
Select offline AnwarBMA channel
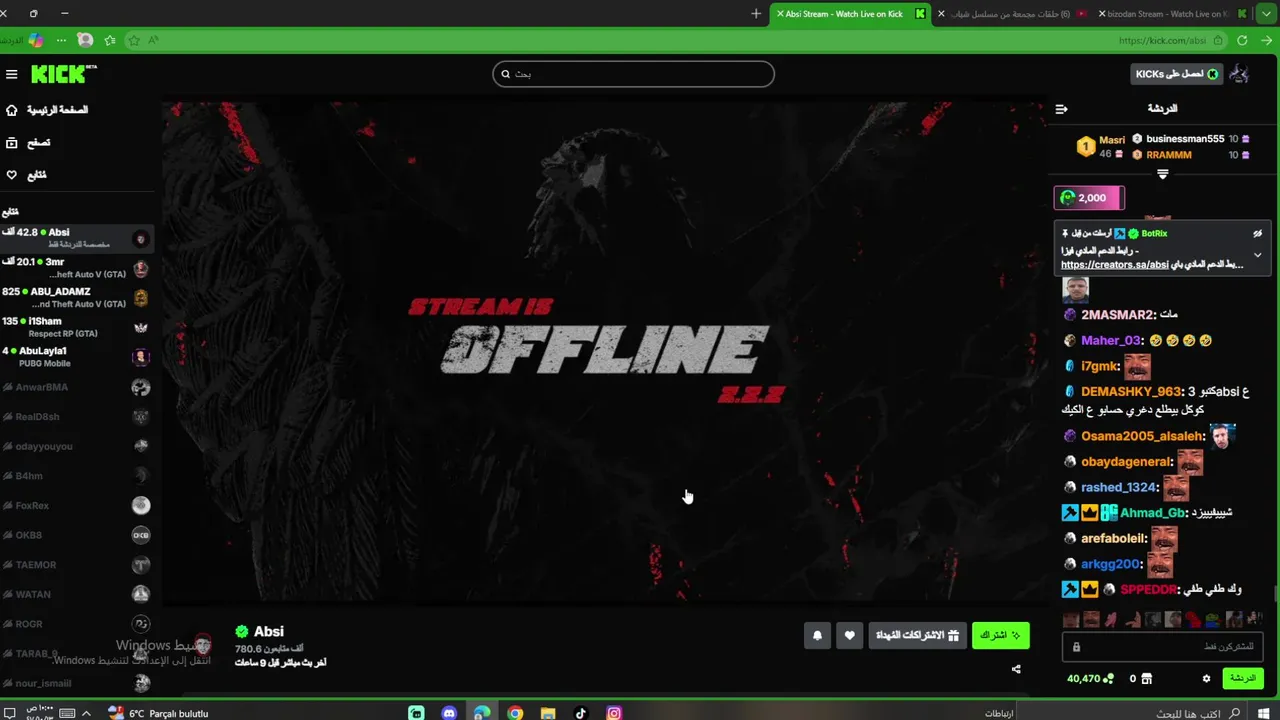pyautogui.click(x=77, y=387)
